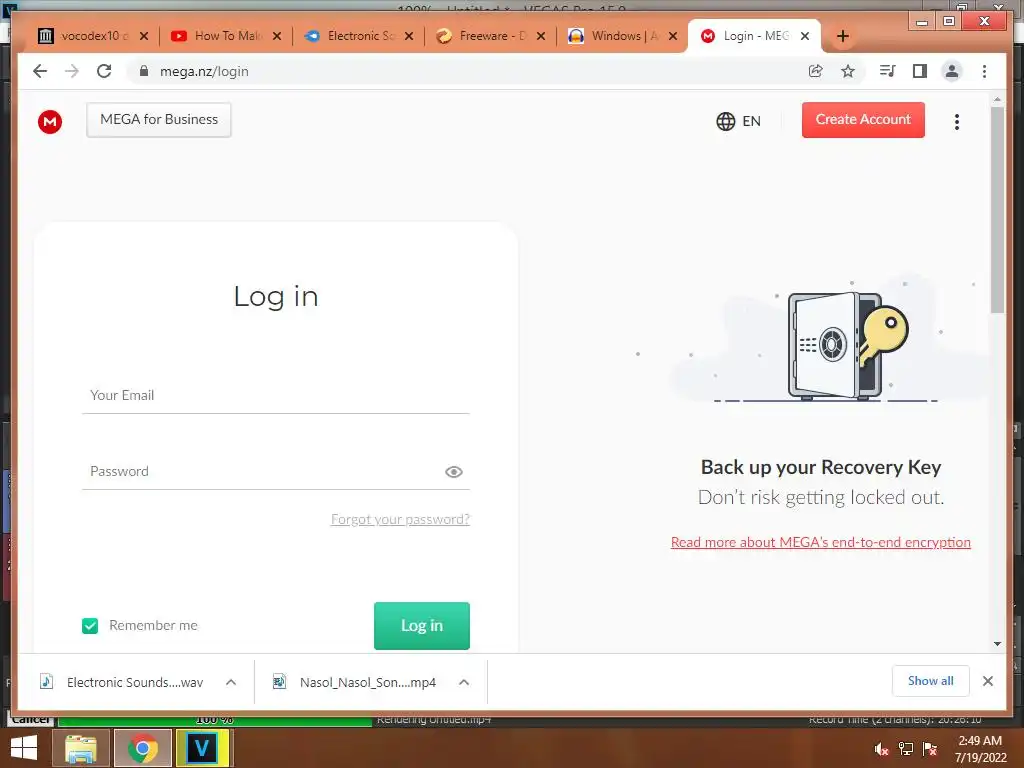Click the VEGAS render progress bar behind Chrome
The width and height of the screenshot is (1024, 768).
tap(214, 721)
